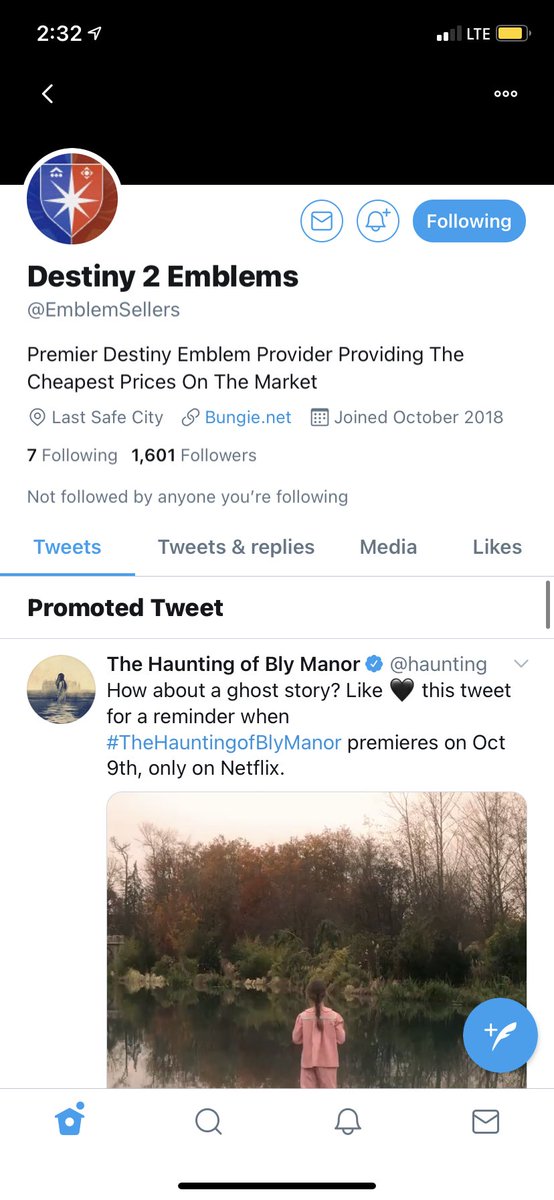
Task: Open the #TheHauntingofBlyManor hashtag
Action: (224, 742)
